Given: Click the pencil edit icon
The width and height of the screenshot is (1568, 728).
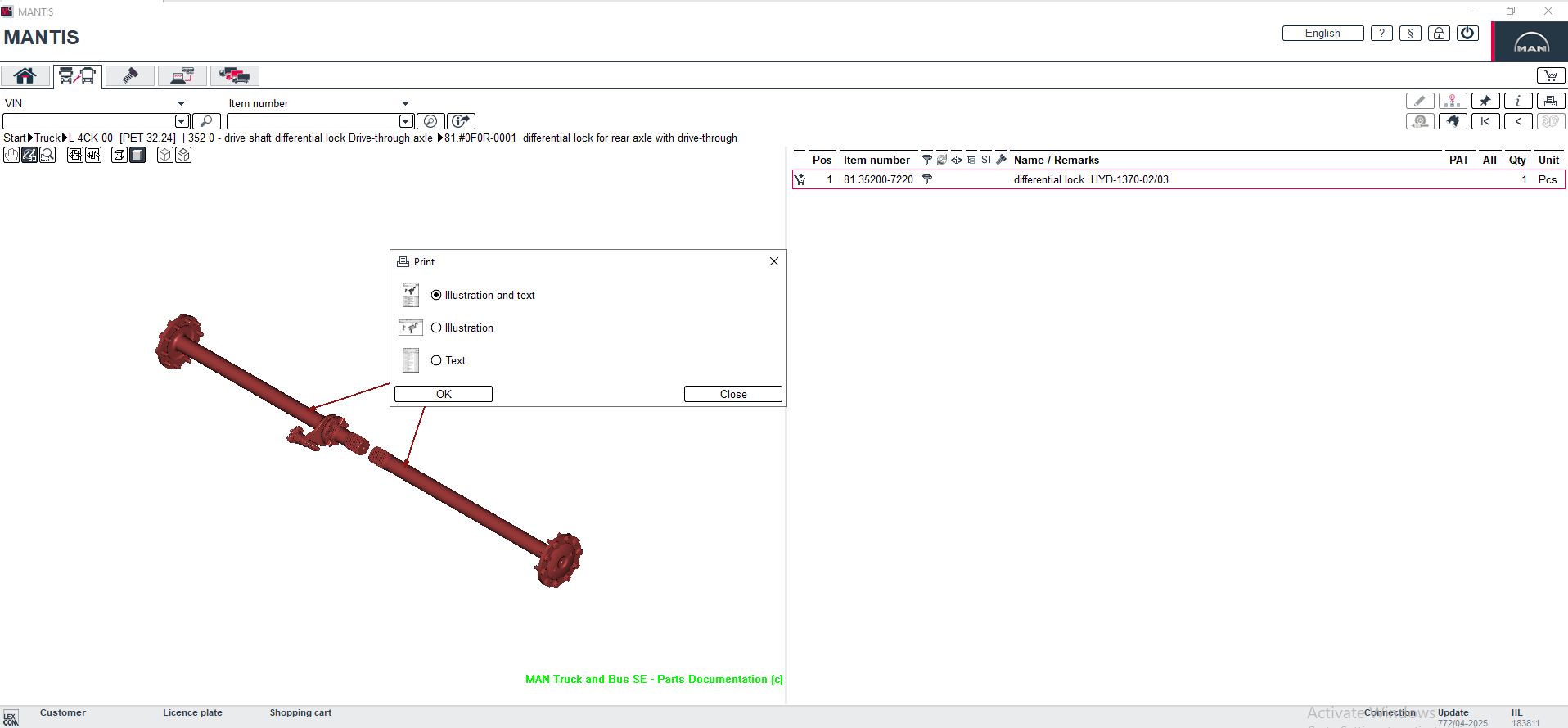Looking at the screenshot, I should tap(1420, 101).
